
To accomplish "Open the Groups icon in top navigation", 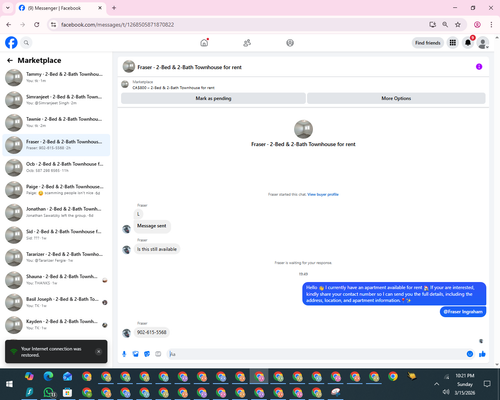I will [x=290, y=43].
